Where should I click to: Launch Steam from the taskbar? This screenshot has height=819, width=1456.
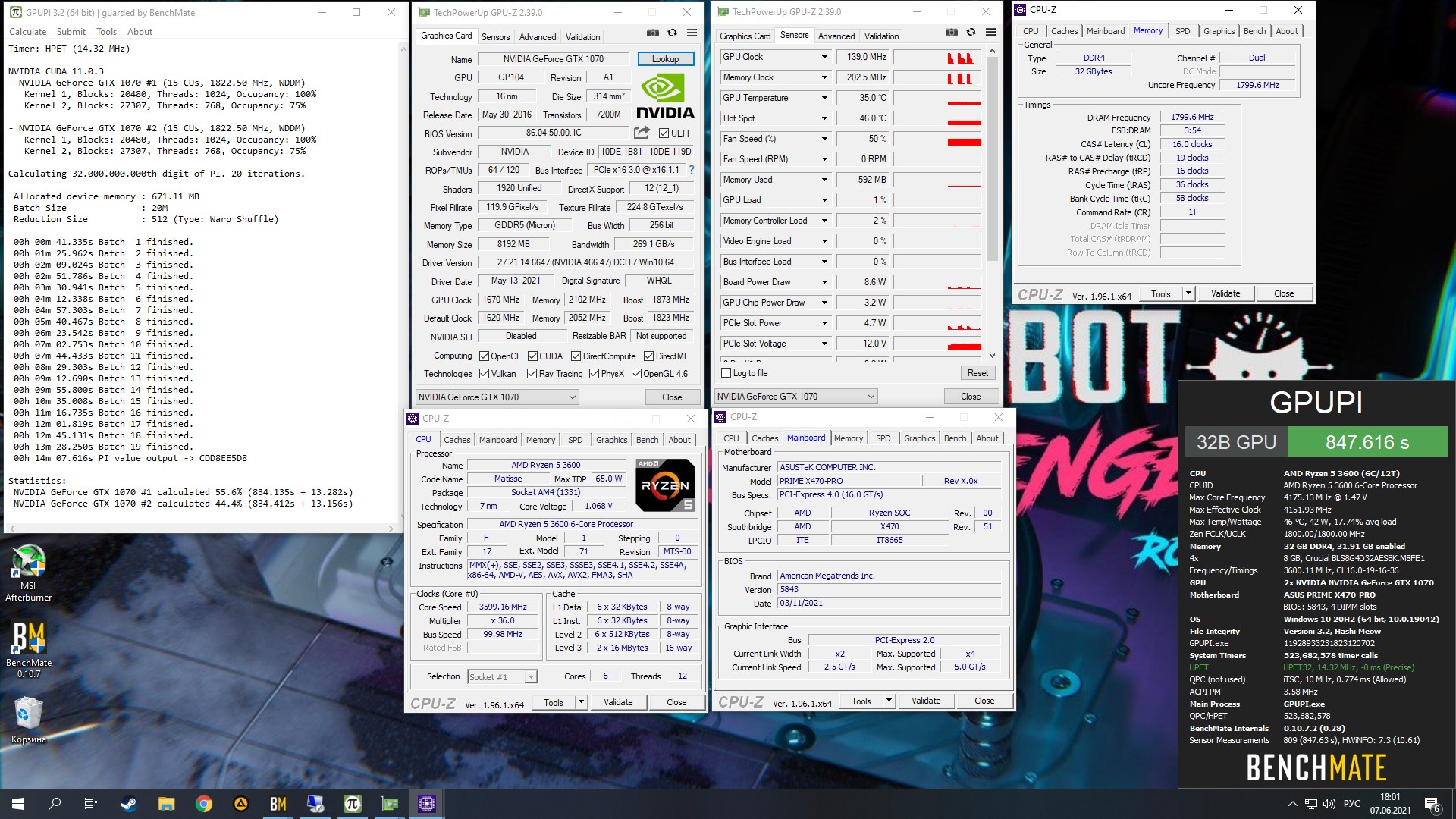(x=129, y=804)
